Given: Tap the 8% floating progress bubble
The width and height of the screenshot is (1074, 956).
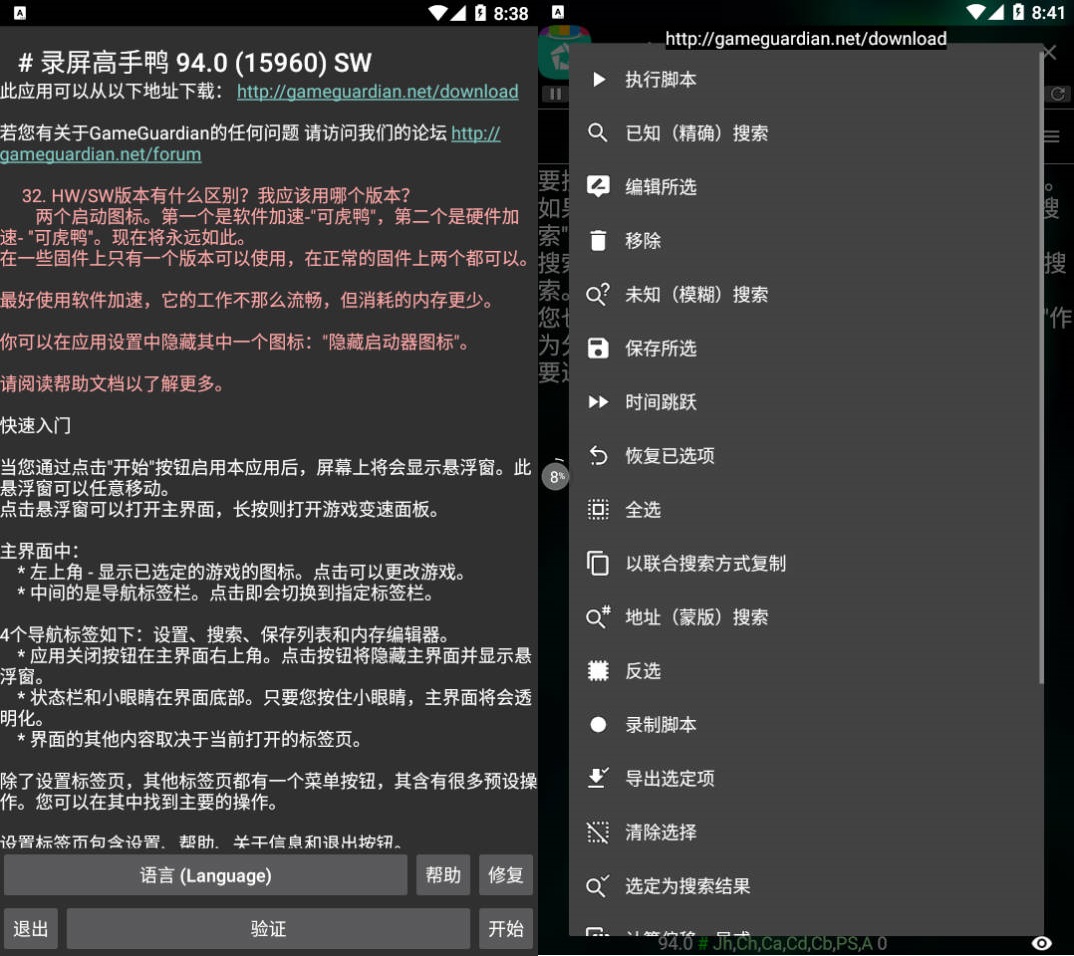Looking at the screenshot, I should click(555, 477).
